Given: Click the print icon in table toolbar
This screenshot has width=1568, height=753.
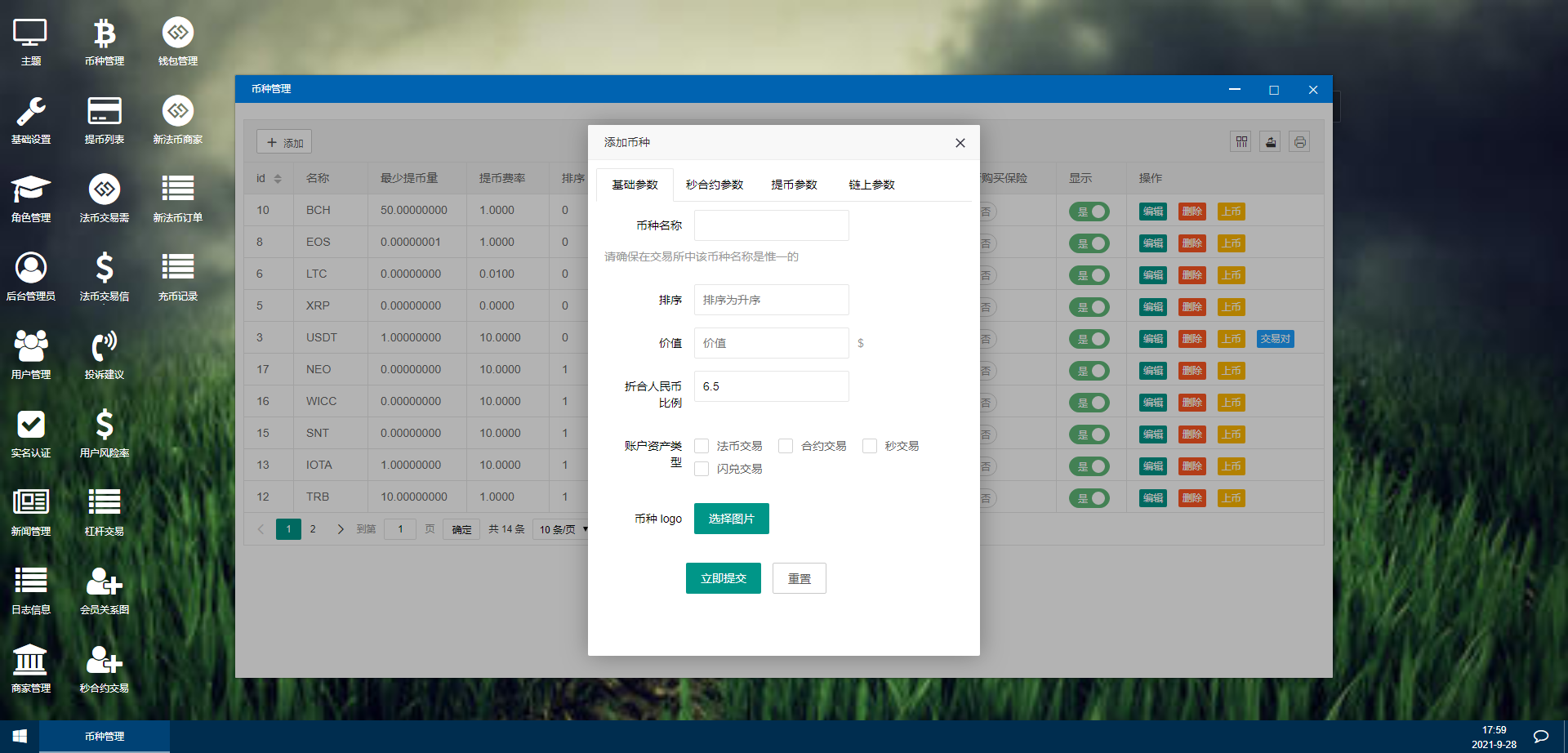Looking at the screenshot, I should (x=1299, y=142).
